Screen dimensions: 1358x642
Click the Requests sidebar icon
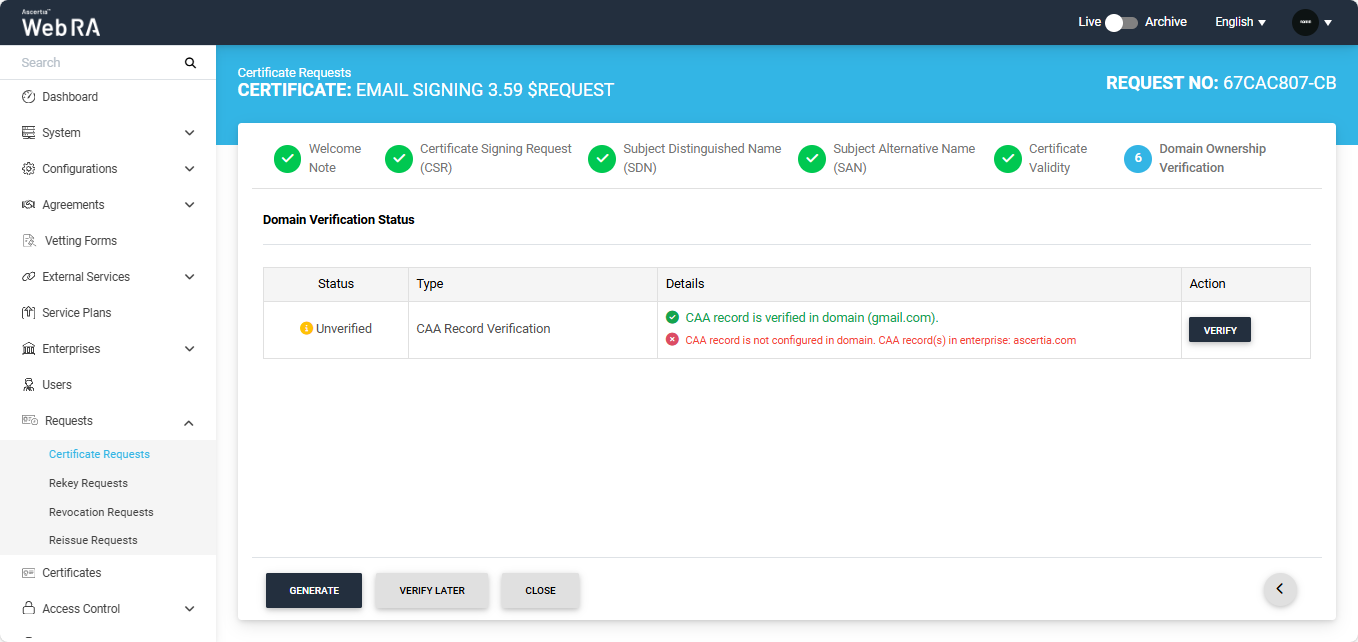(x=30, y=421)
